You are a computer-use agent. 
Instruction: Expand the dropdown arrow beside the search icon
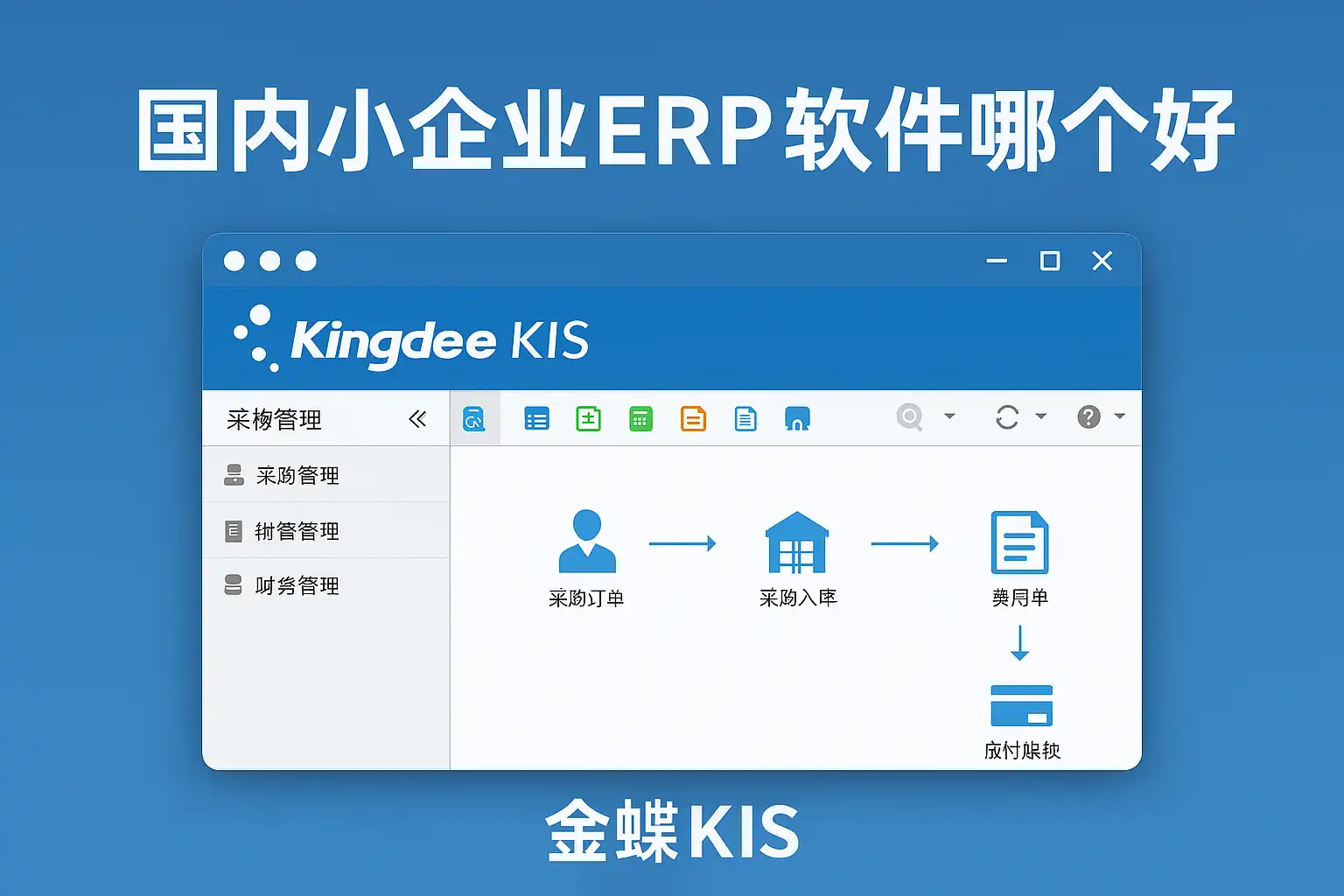click(x=949, y=416)
